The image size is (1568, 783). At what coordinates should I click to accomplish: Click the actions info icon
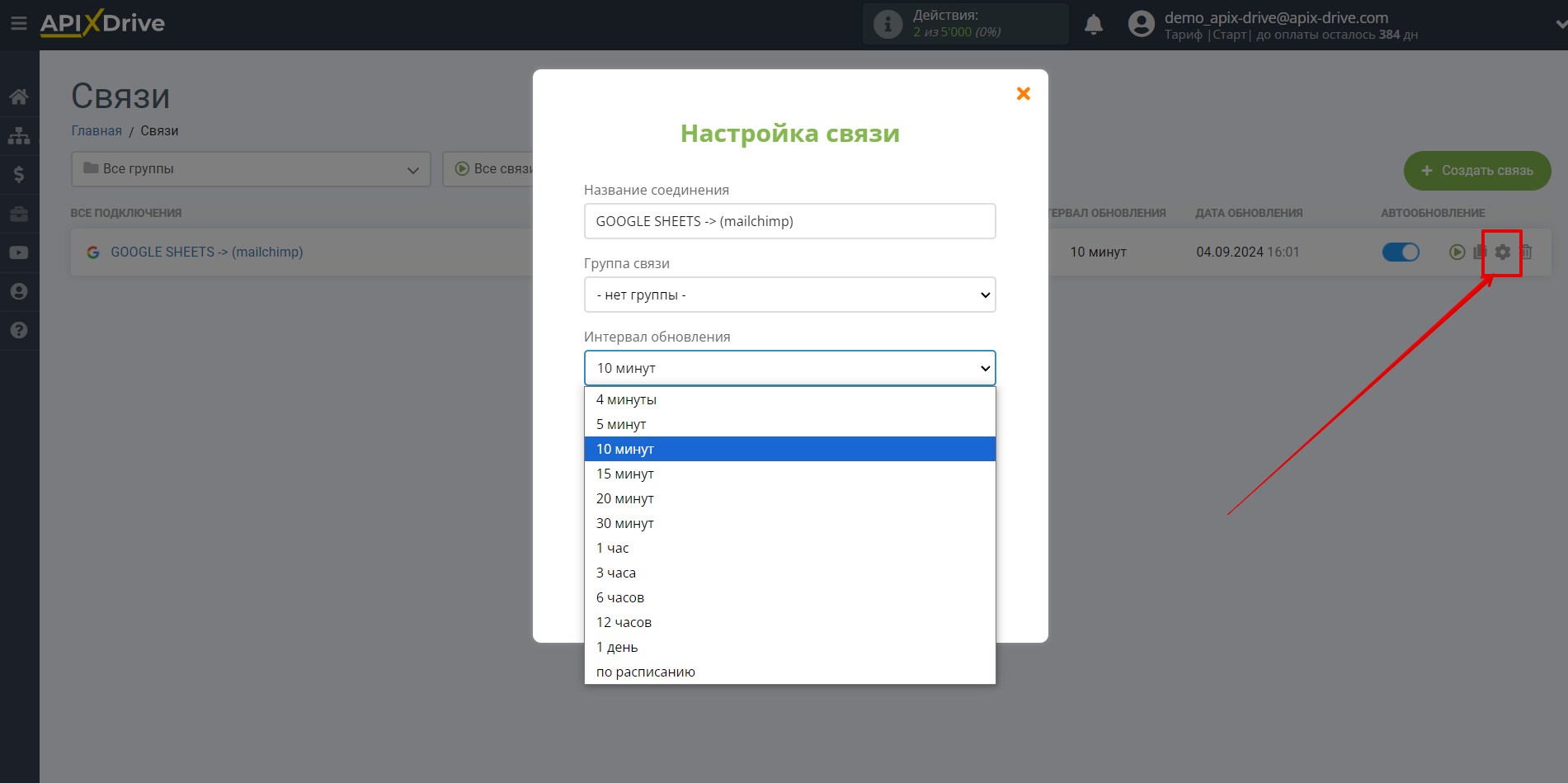click(888, 24)
